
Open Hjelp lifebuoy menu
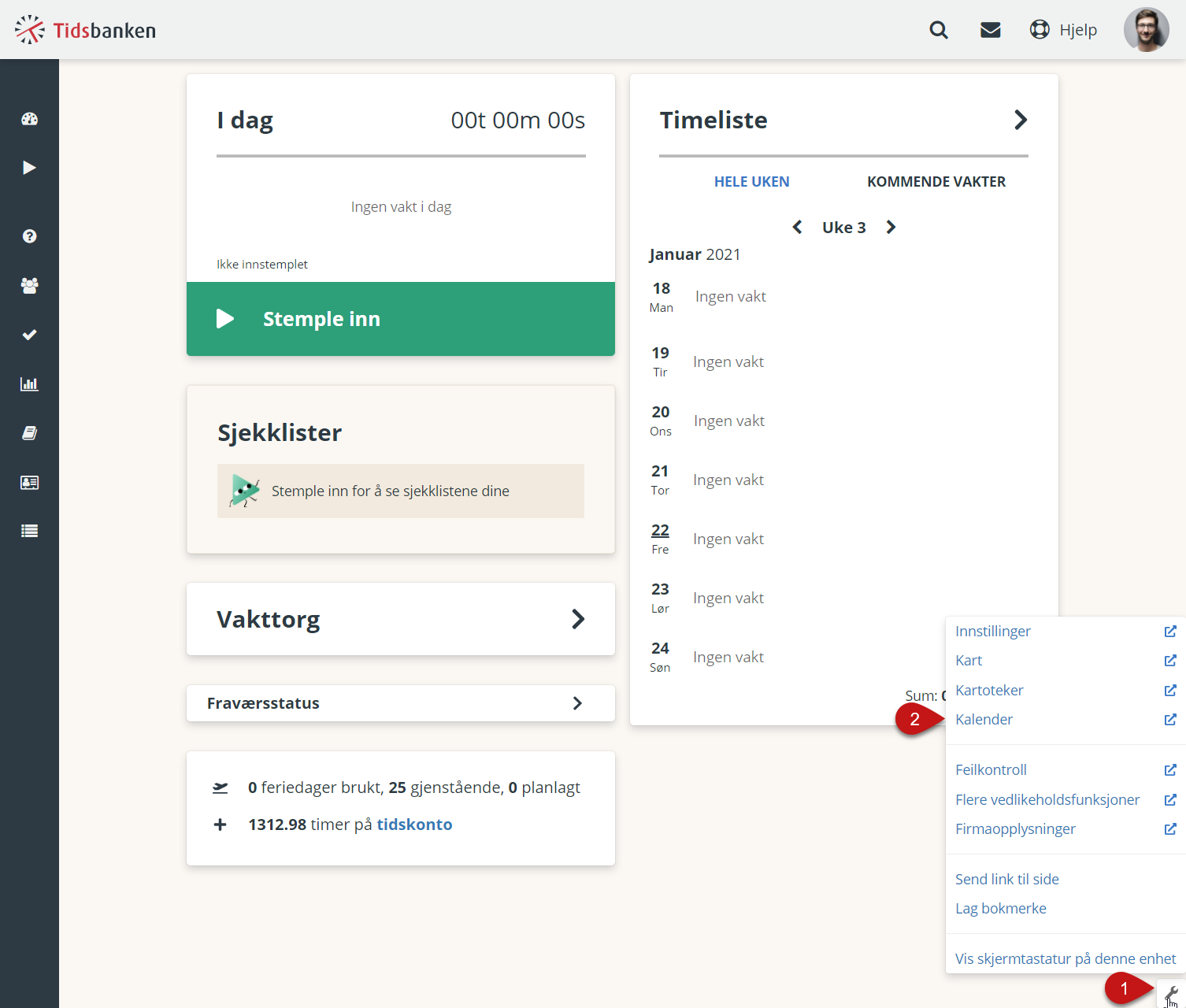[x=1063, y=30]
